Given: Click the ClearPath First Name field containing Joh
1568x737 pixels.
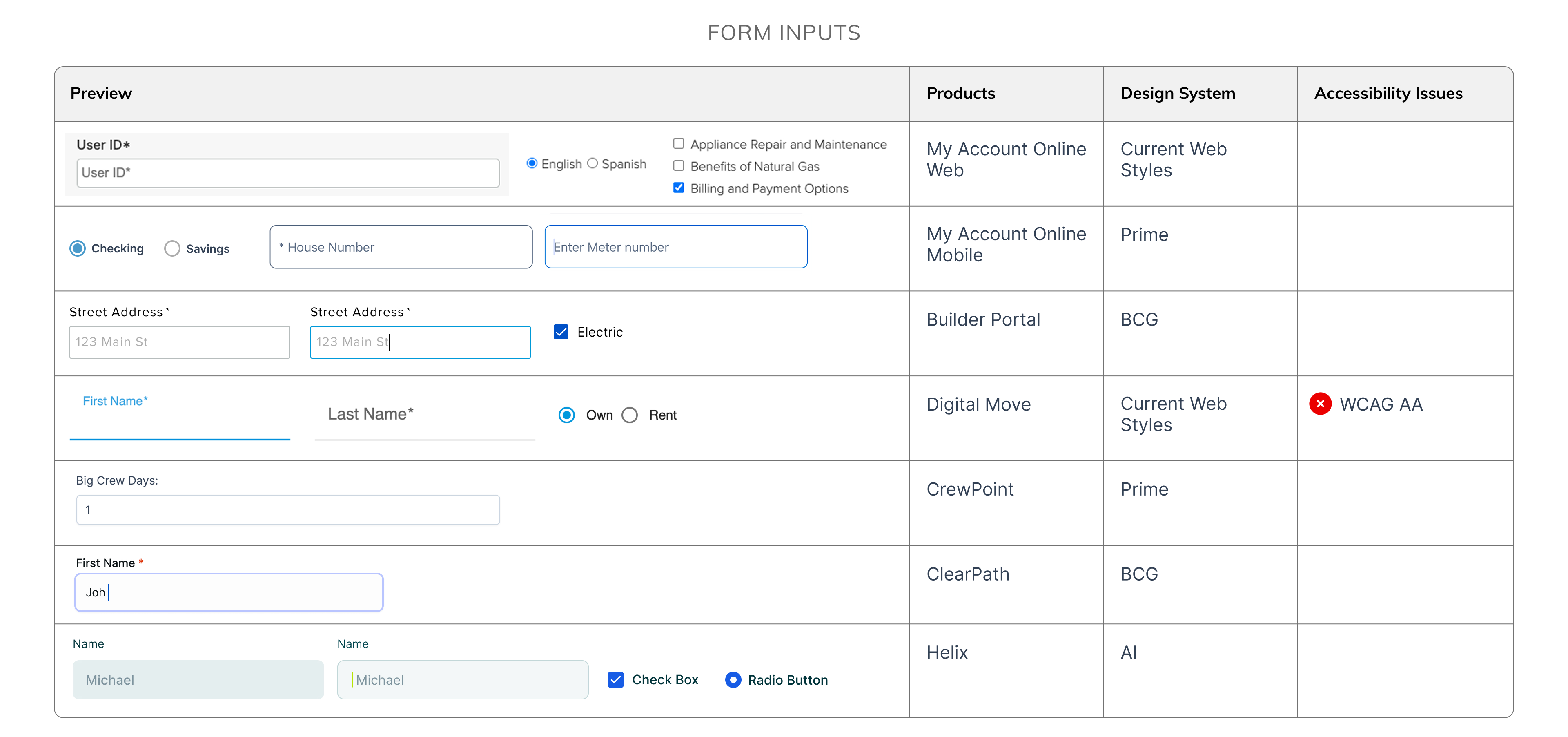Looking at the screenshot, I should point(229,592).
